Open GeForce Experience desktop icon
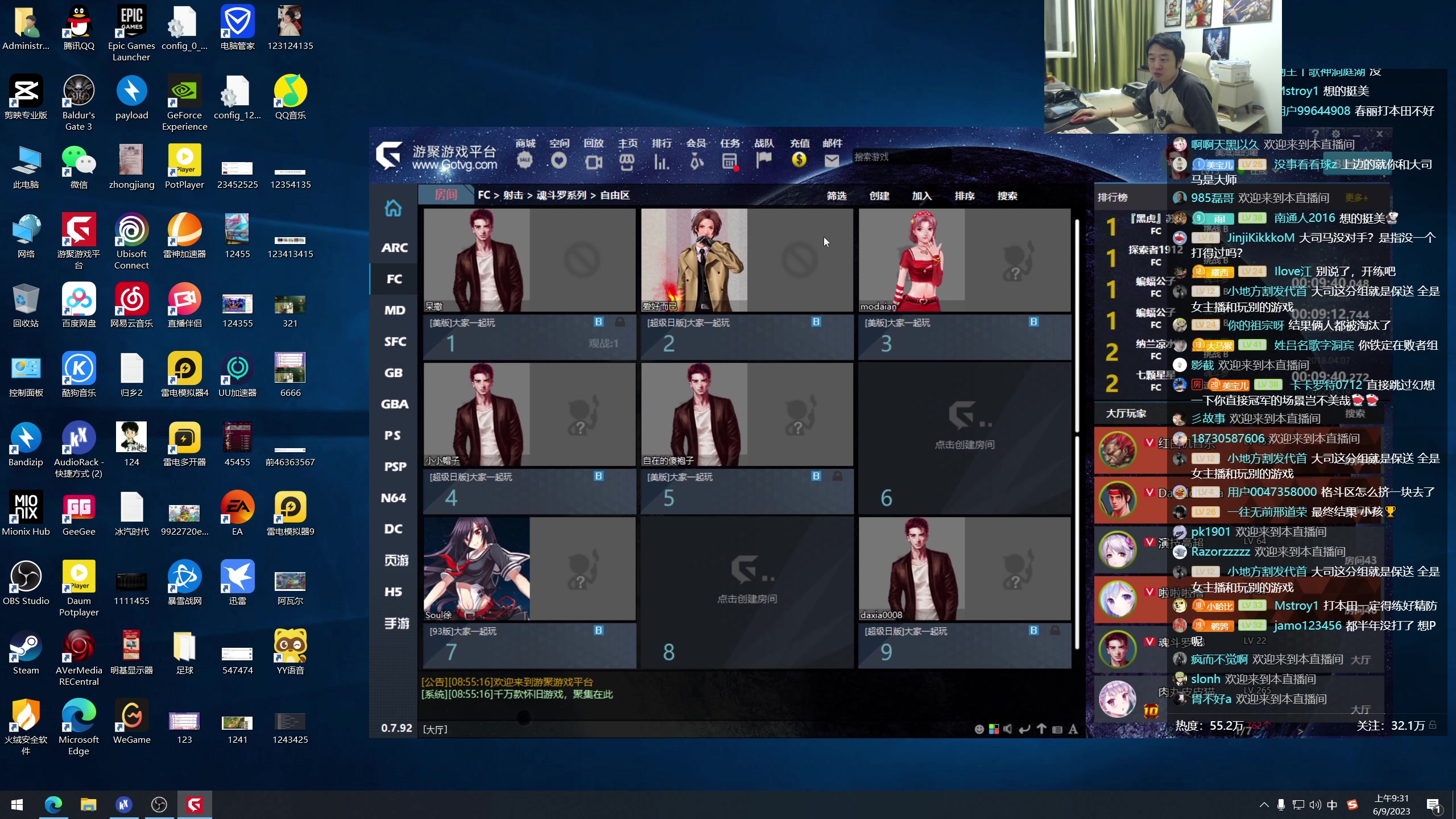The height and width of the screenshot is (819, 1456). coord(184,102)
